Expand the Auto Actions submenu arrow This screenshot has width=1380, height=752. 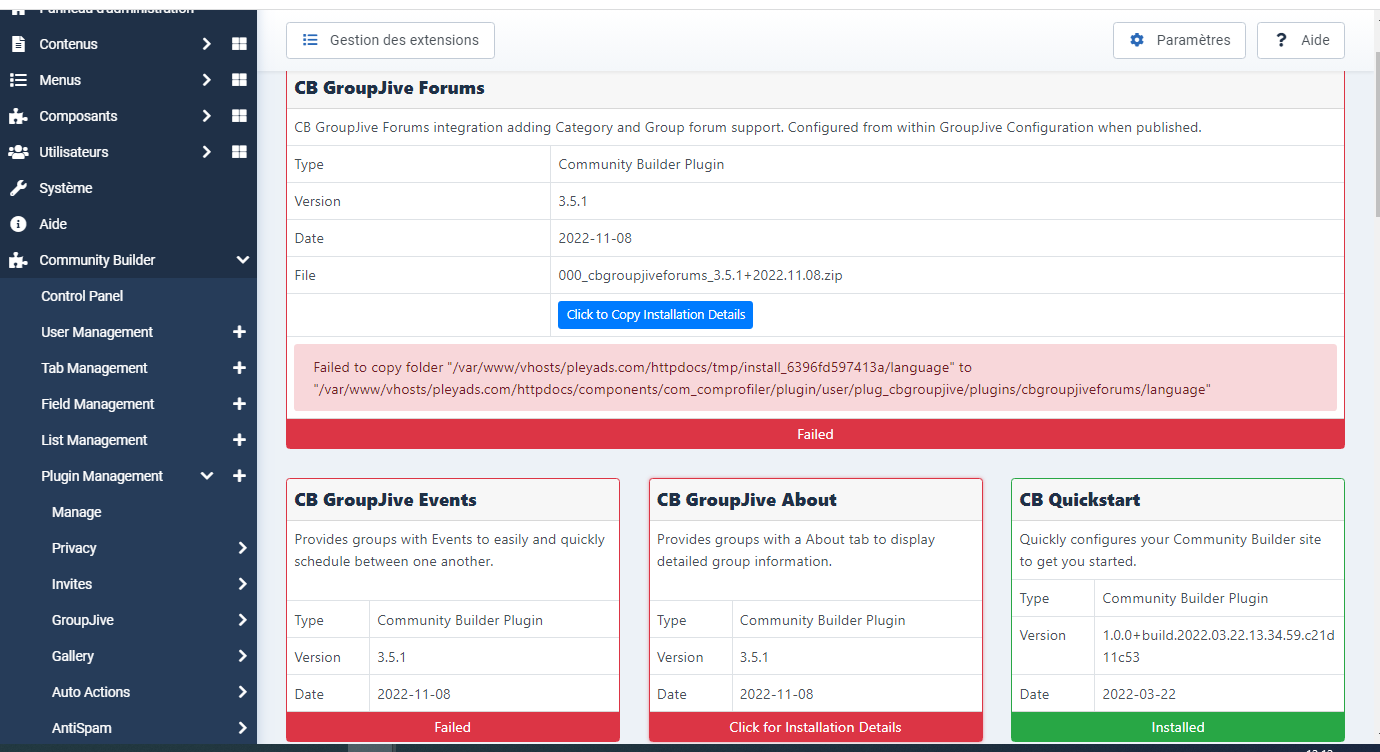[242, 692]
